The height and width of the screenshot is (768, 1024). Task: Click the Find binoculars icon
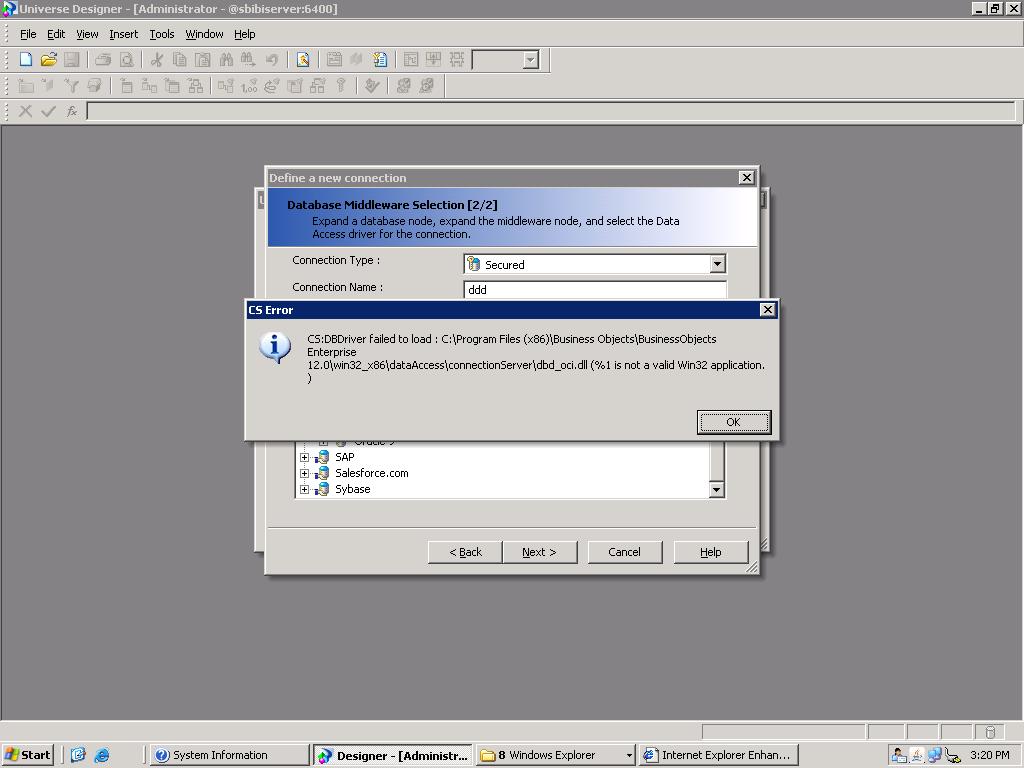226,60
